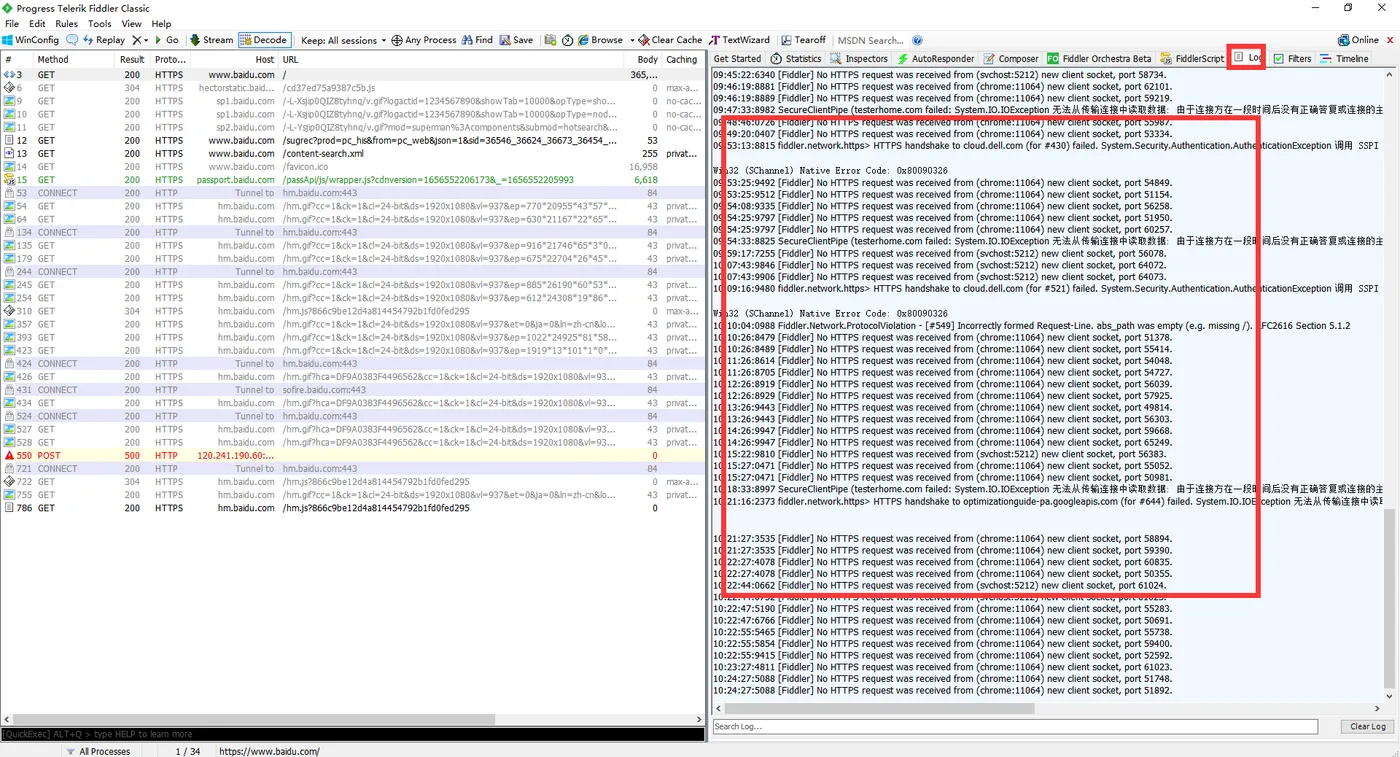Select session 14 /favicon.ico

coord(351,167)
